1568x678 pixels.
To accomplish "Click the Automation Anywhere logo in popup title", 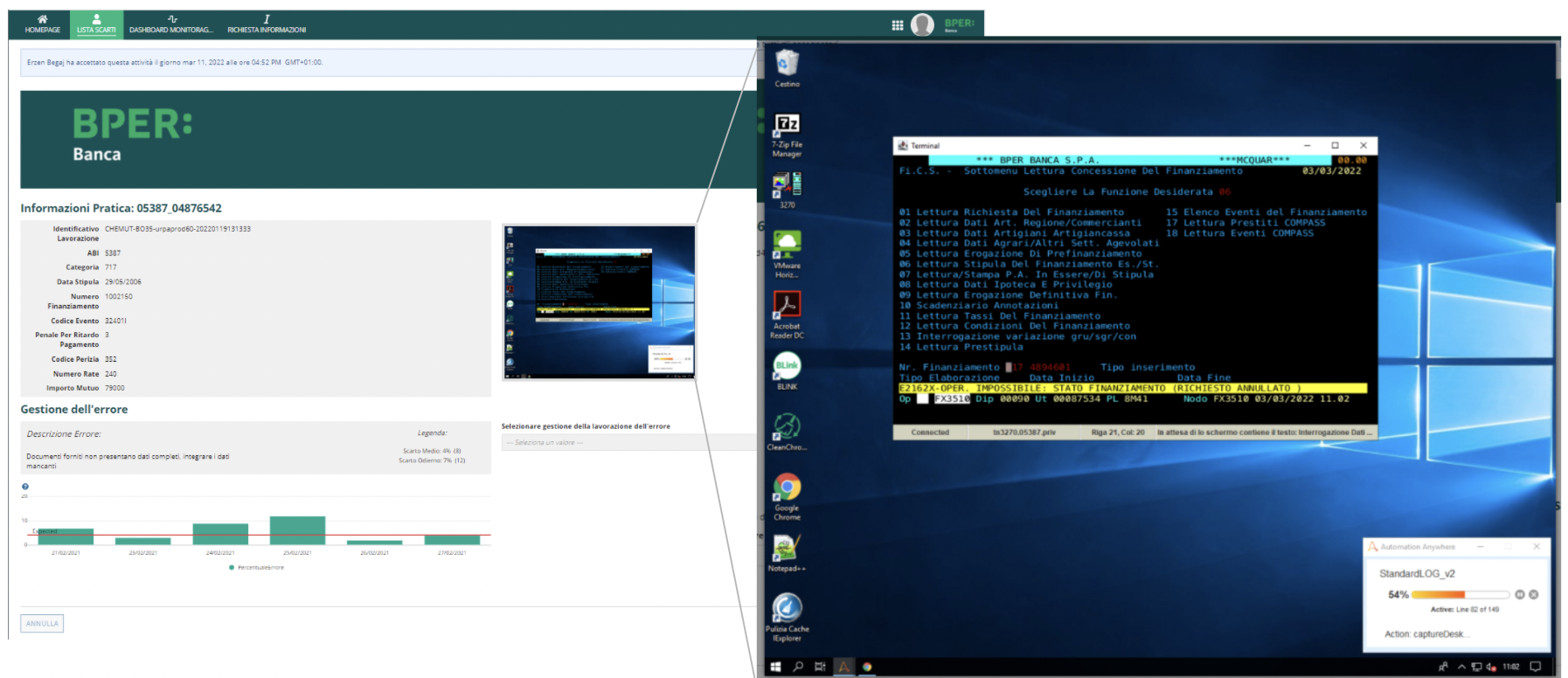I will tap(1373, 546).
